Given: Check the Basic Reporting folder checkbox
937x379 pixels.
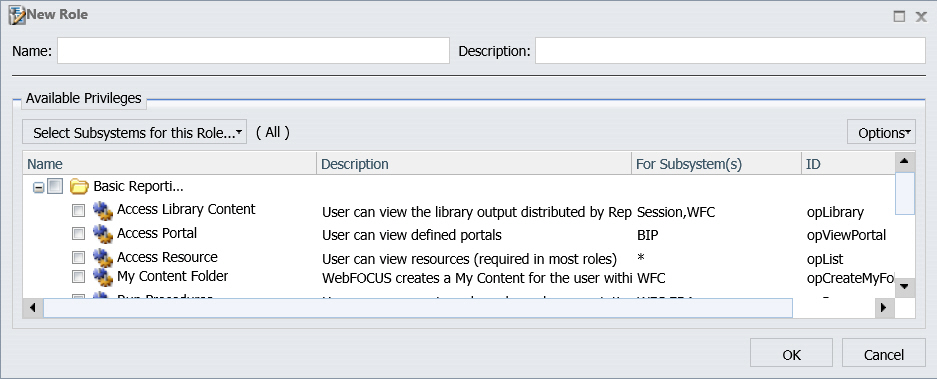Looking at the screenshot, I should click(x=54, y=187).
